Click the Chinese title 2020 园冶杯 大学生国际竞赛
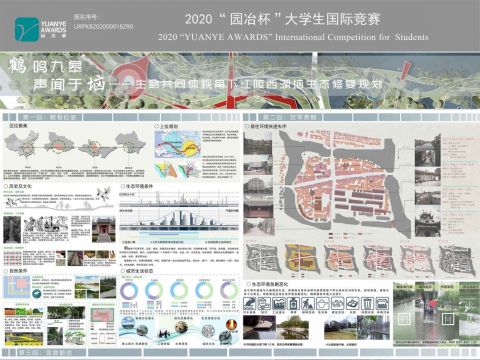480x360 pixels. [x=283, y=19]
